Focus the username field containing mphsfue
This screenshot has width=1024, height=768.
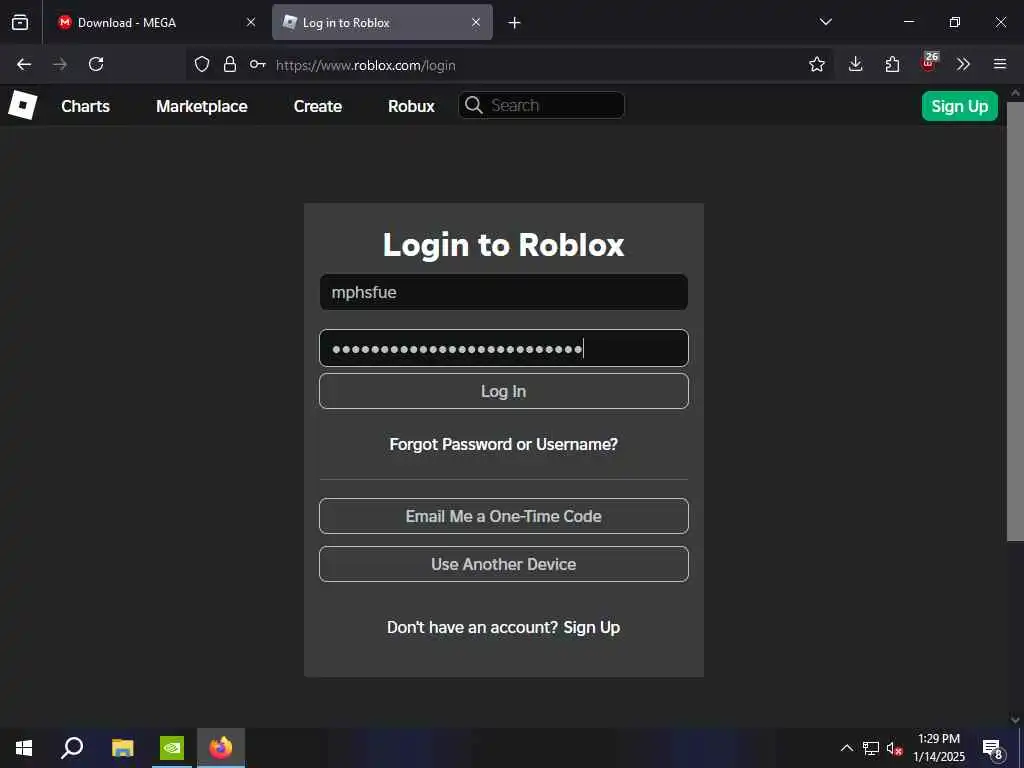coord(504,292)
